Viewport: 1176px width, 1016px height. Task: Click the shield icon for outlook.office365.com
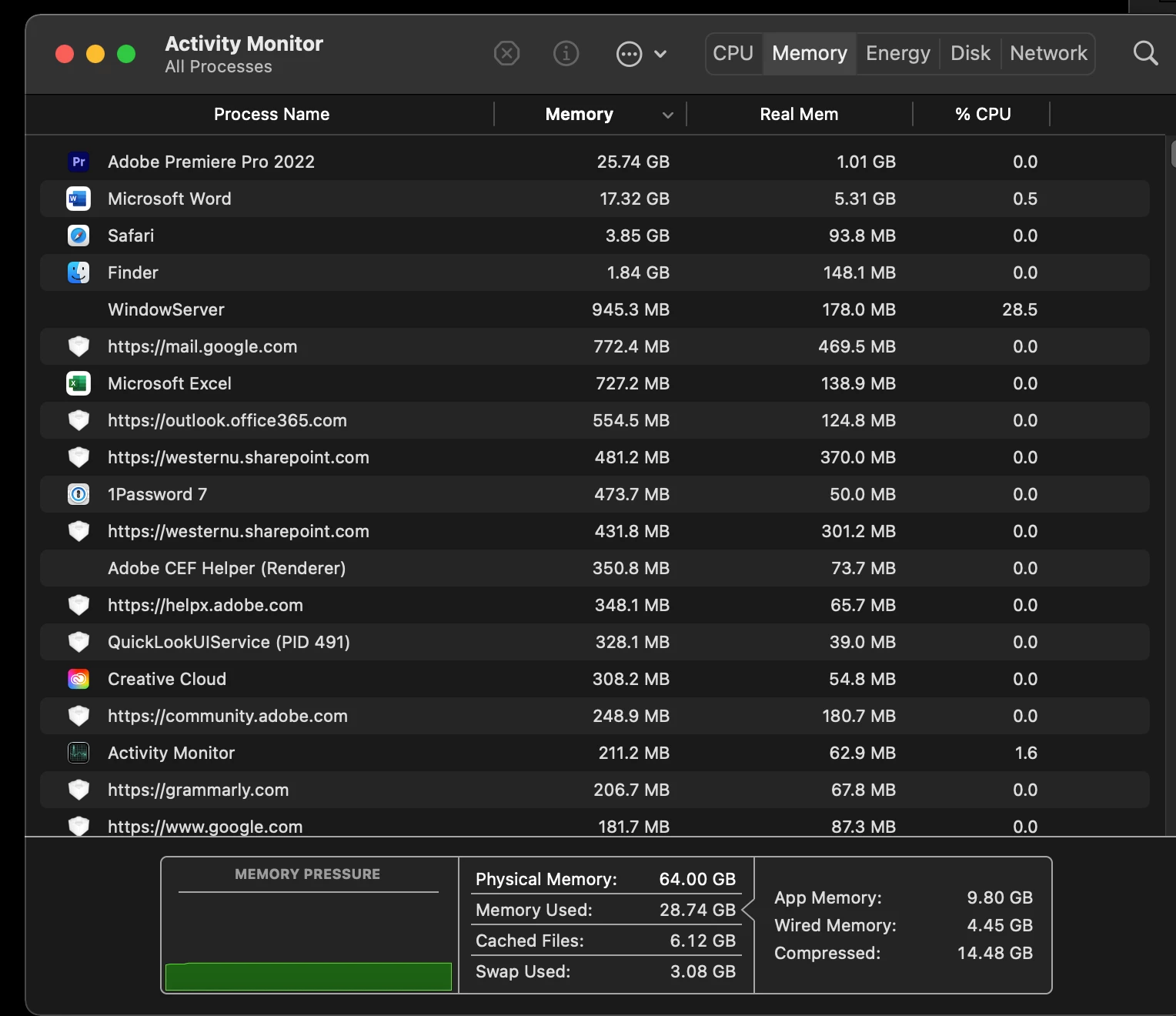coord(79,420)
